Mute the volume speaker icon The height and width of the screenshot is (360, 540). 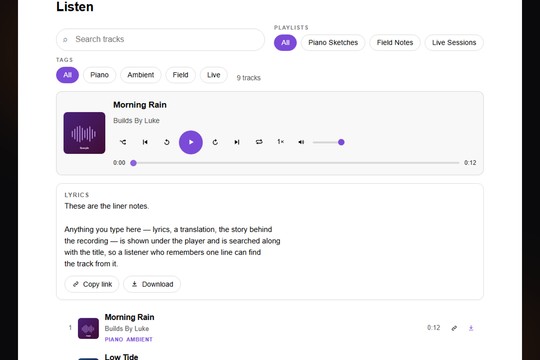pyautogui.click(x=301, y=142)
